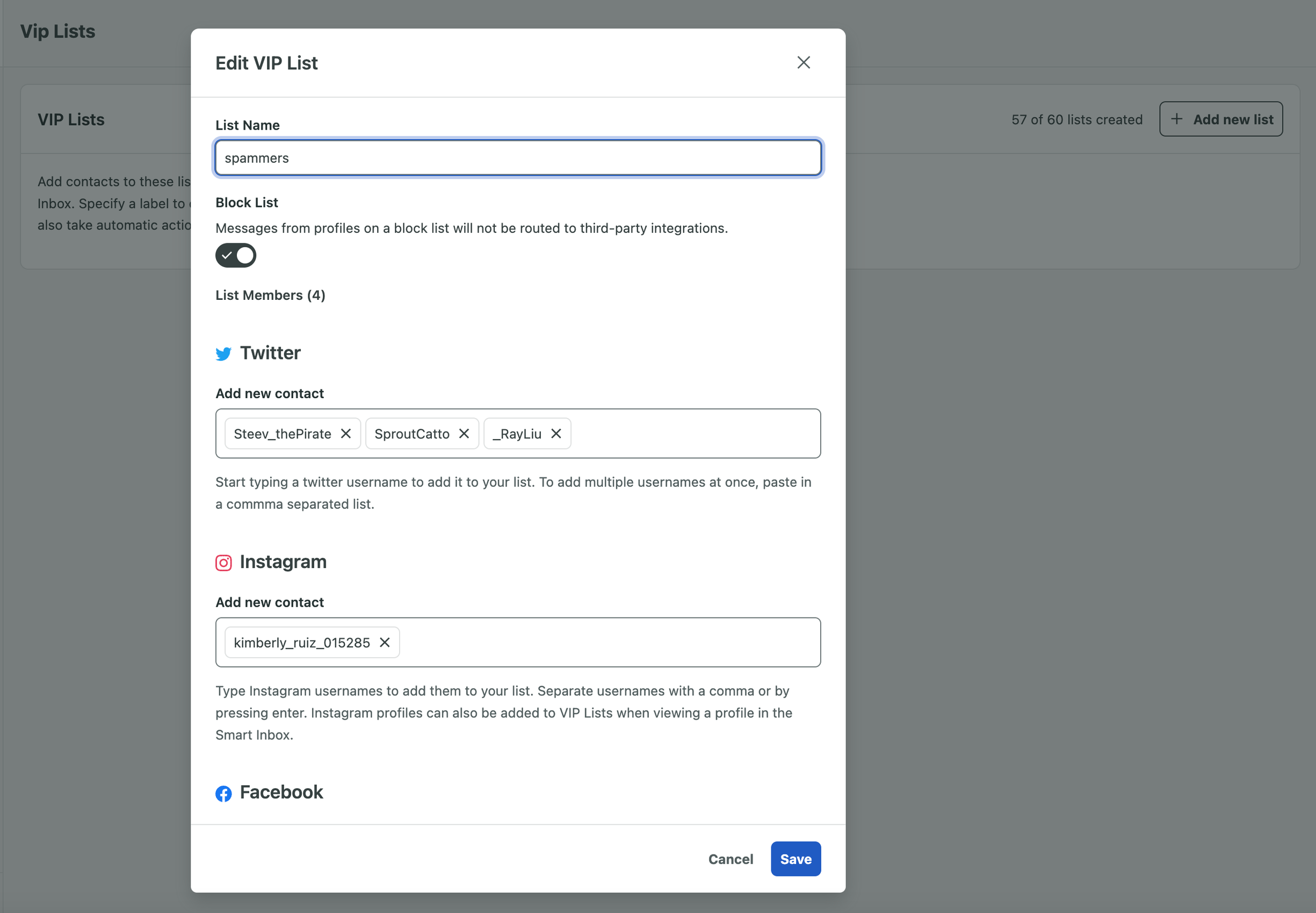Image resolution: width=1316 pixels, height=913 pixels.
Task: Click the Twitter bird icon
Action: point(223,354)
